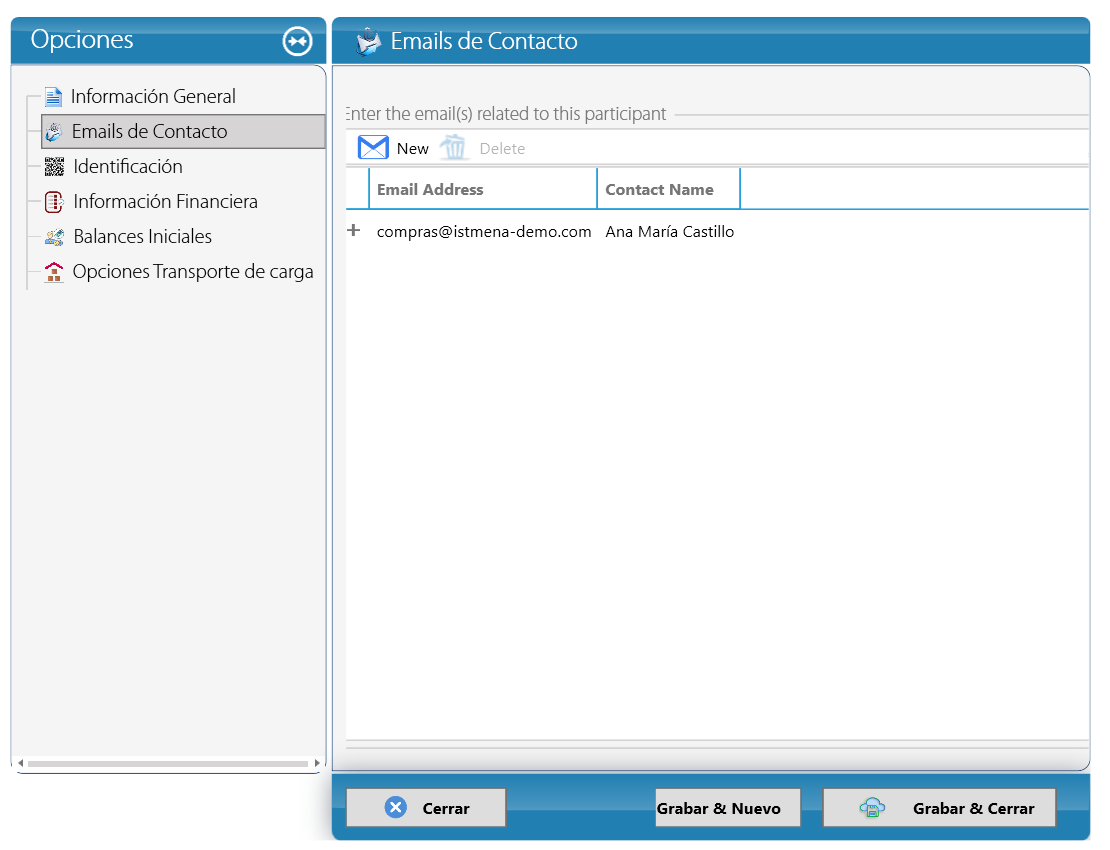Click the Emails de Contacto sidebar icon
The image size is (1110, 850).
(54, 132)
